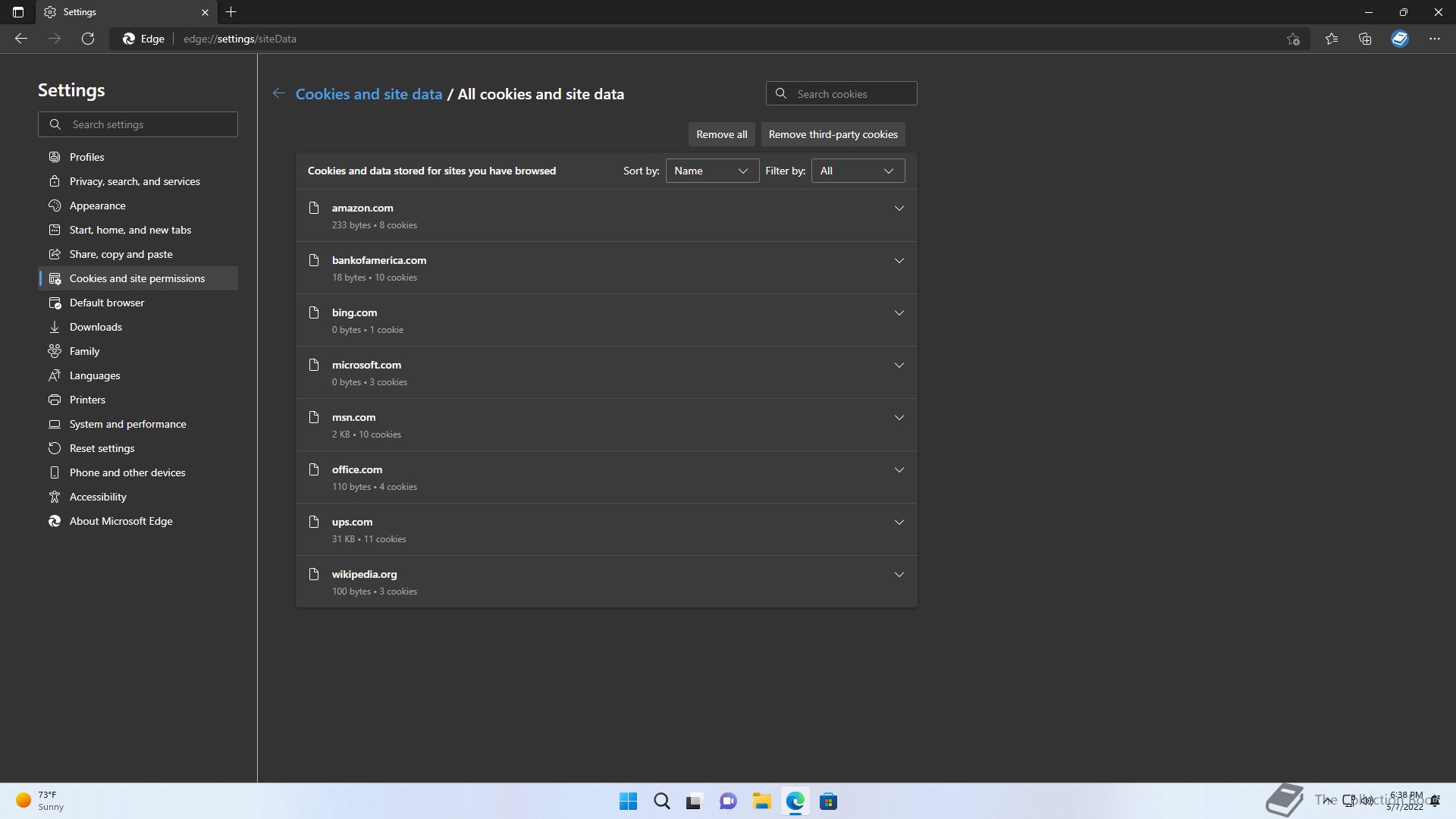Open Task View in taskbar
This screenshot has width=1456, height=819.
coord(695,802)
